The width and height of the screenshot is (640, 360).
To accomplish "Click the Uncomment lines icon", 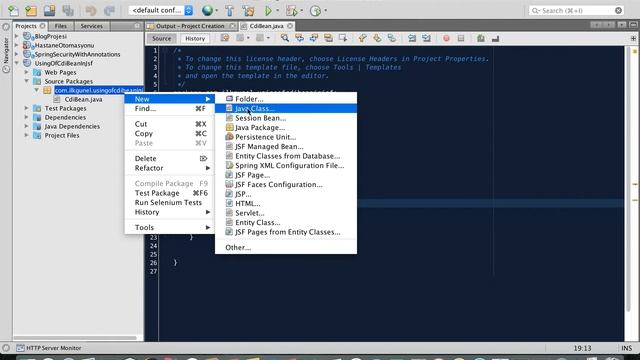I will pyautogui.click(x=496, y=38).
